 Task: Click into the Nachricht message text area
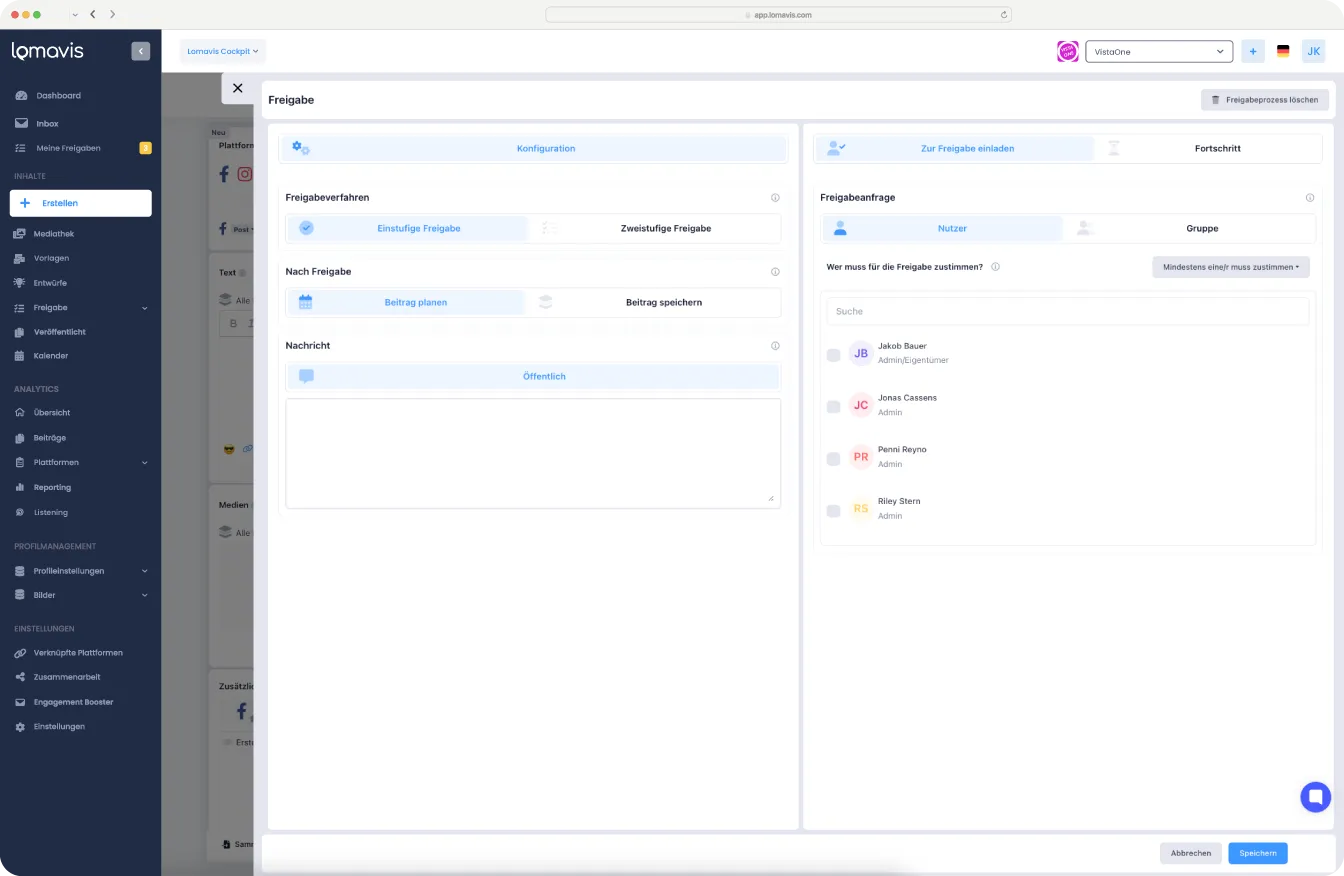533,453
